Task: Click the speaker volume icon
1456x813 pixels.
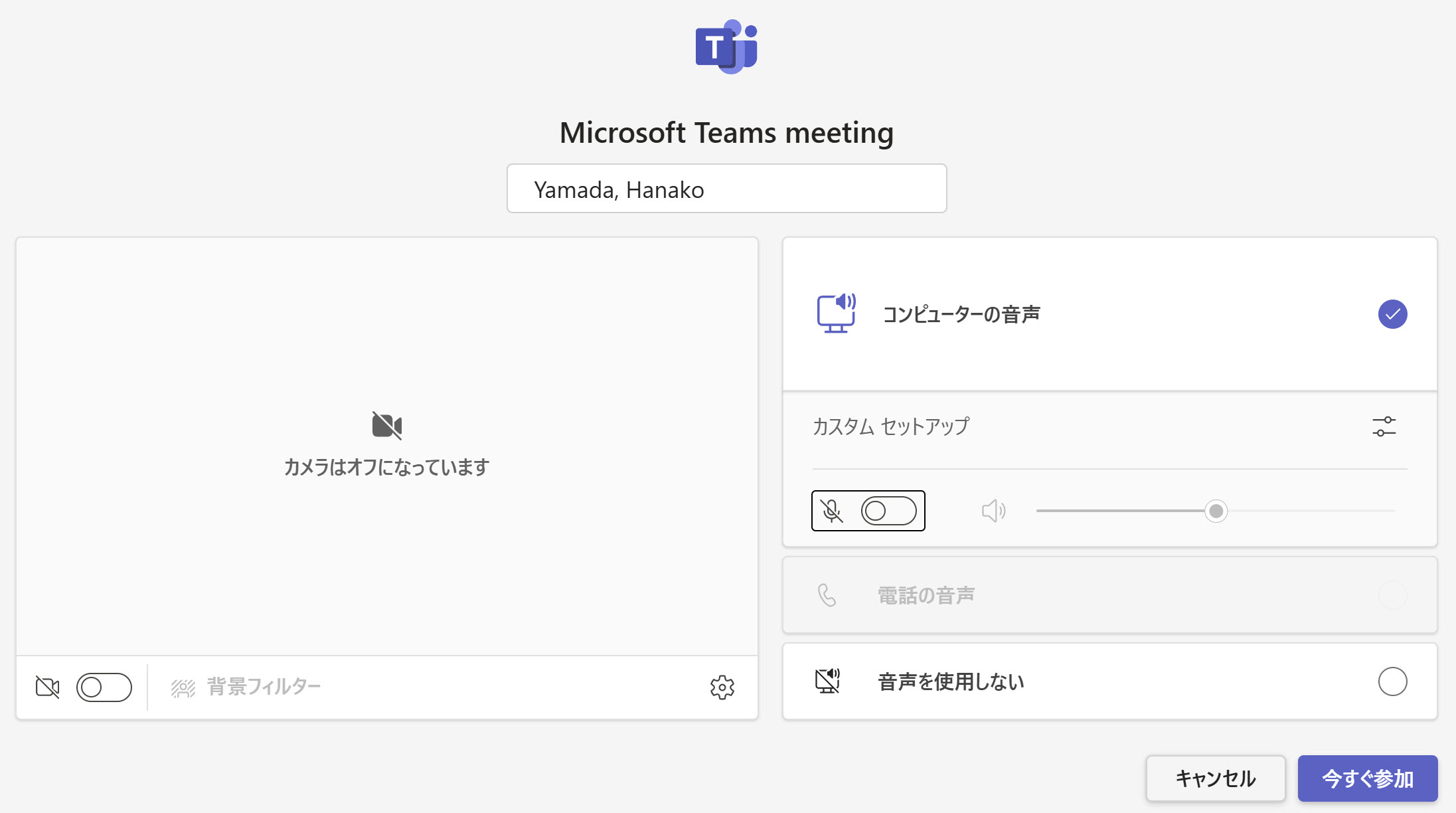Action: point(993,511)
